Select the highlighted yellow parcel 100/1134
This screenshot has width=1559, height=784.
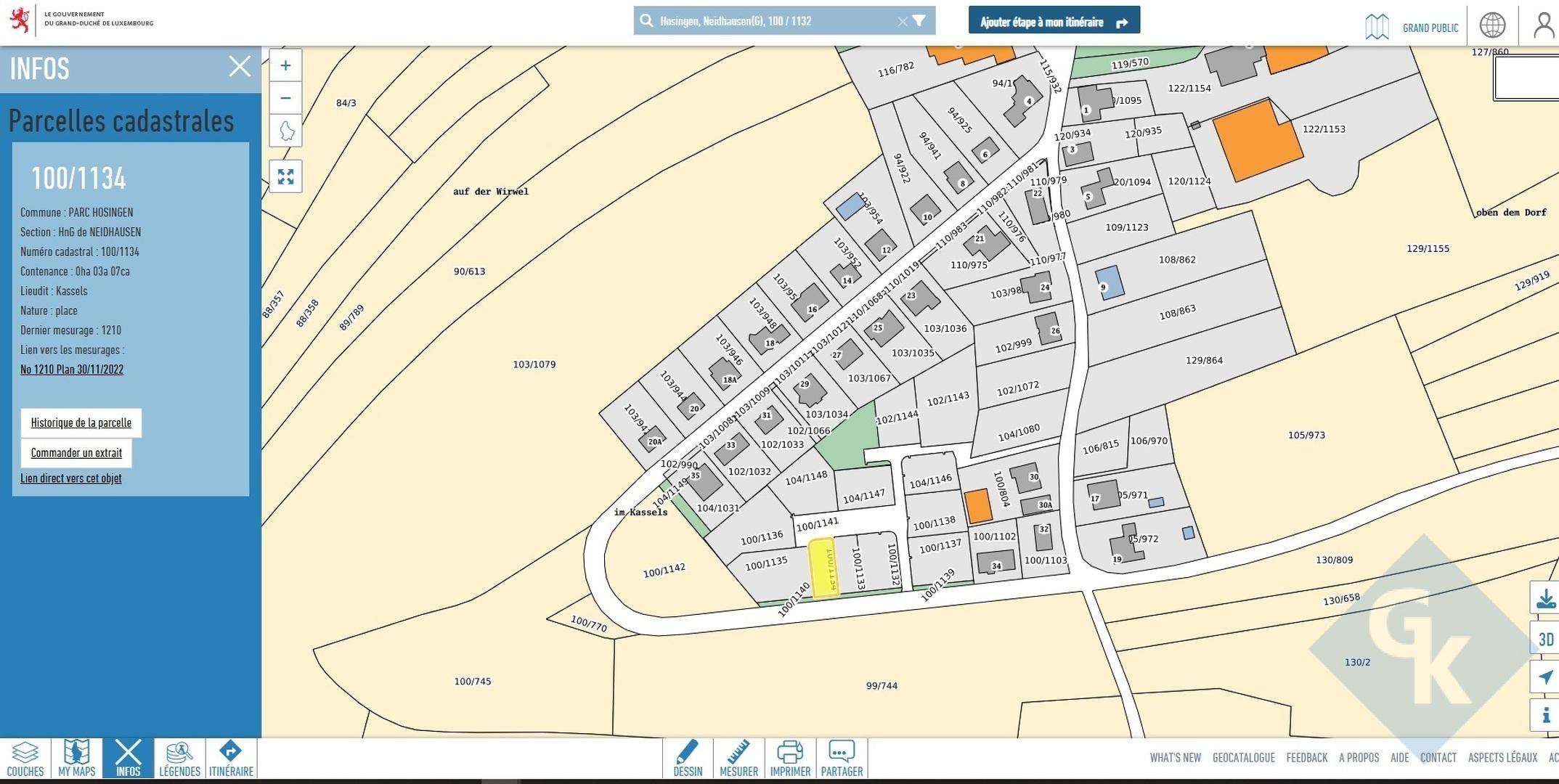point(823,568)
